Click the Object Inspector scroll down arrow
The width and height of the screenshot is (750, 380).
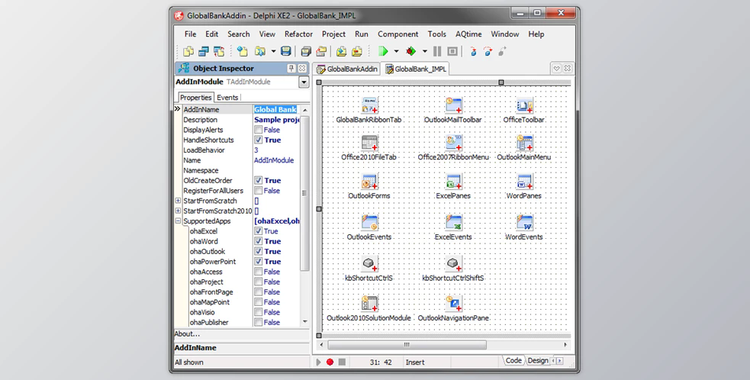[305, 322]
